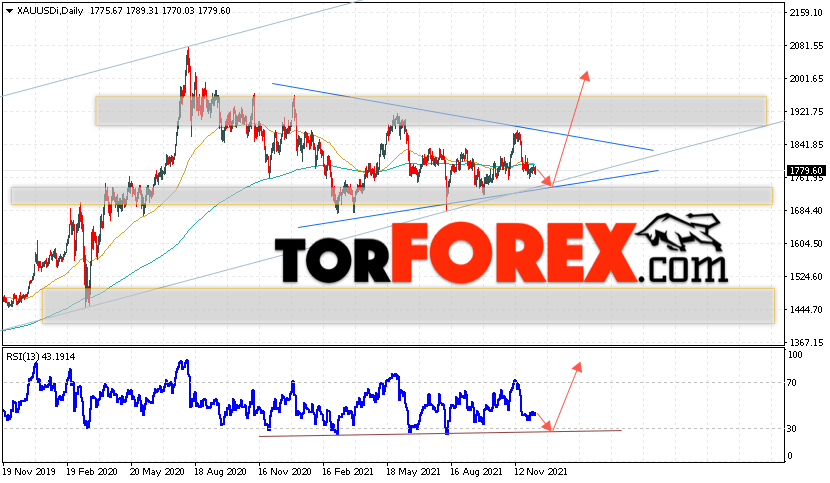The width and height of the screenshot is (830, 483).
Task: Select the current price tag 1779.60
Action: coord(806,171)
